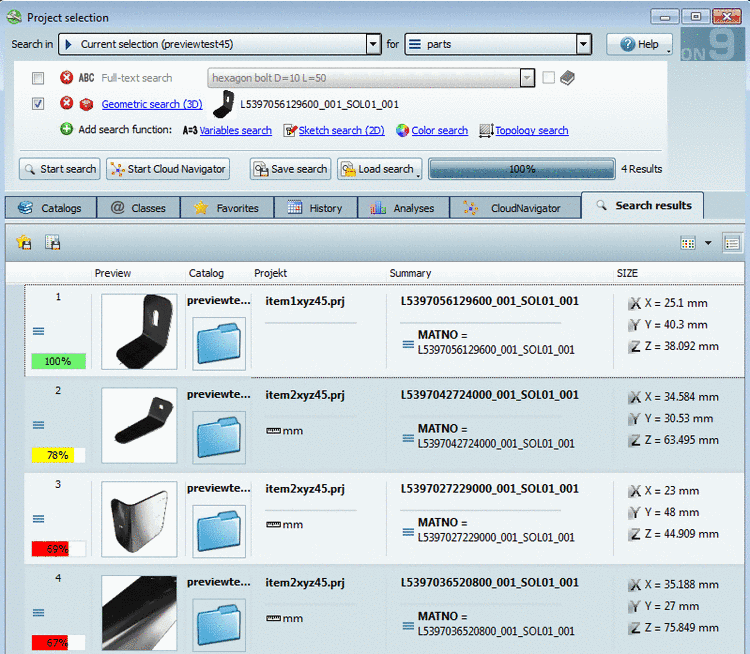Click the bracket thumbnail next to Geometric search

pyautogui.click(x=223, y=105)
